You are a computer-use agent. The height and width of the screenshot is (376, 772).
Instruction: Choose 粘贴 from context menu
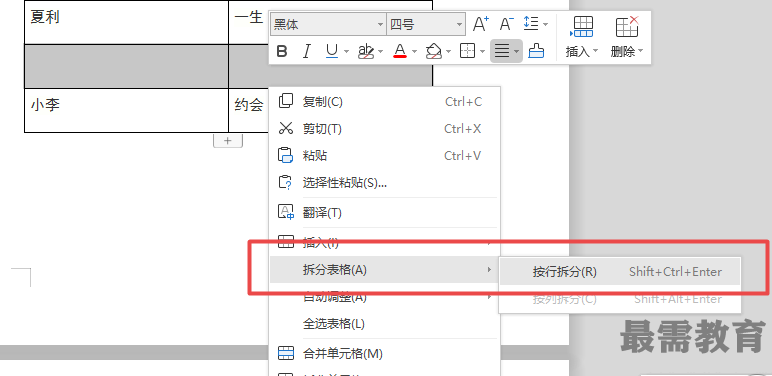pos(385,156)
